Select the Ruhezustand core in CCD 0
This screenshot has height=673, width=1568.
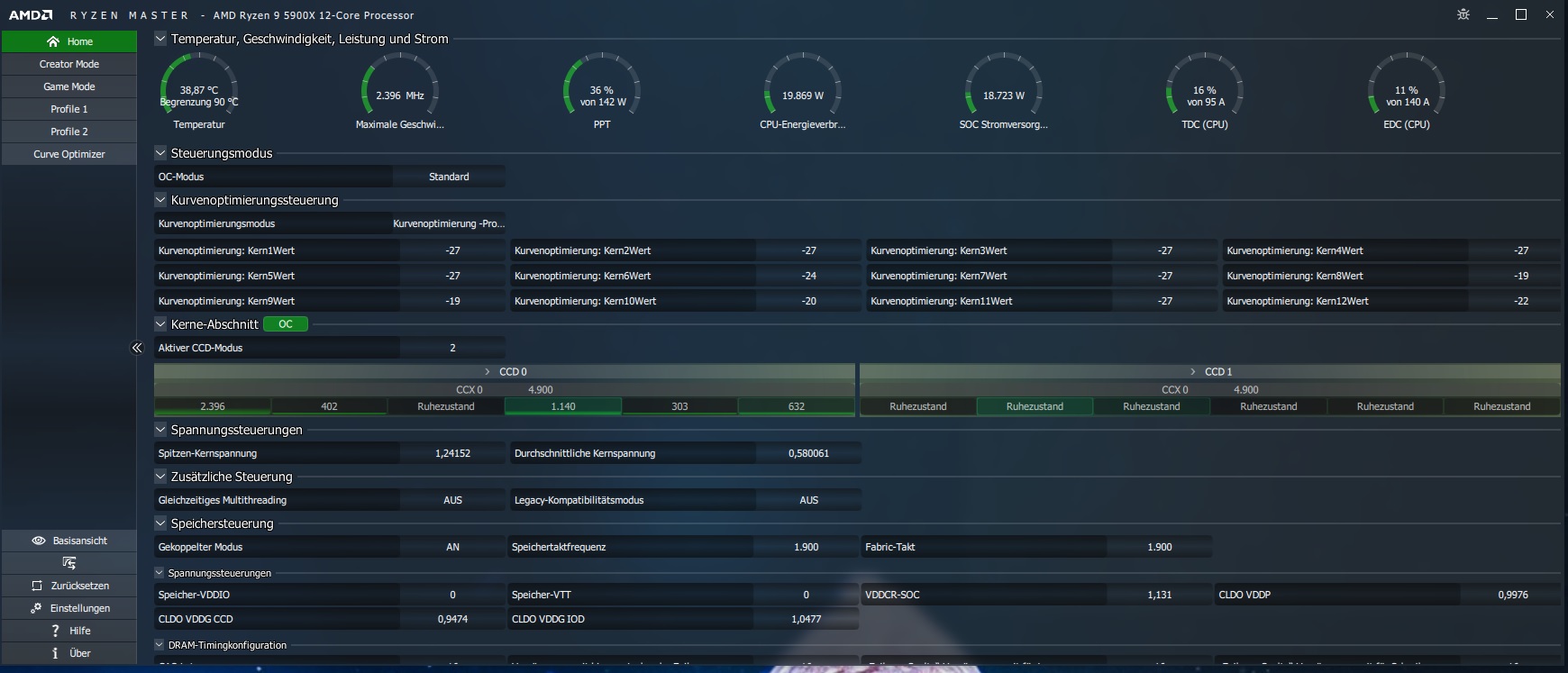click(x=446, y=406)
